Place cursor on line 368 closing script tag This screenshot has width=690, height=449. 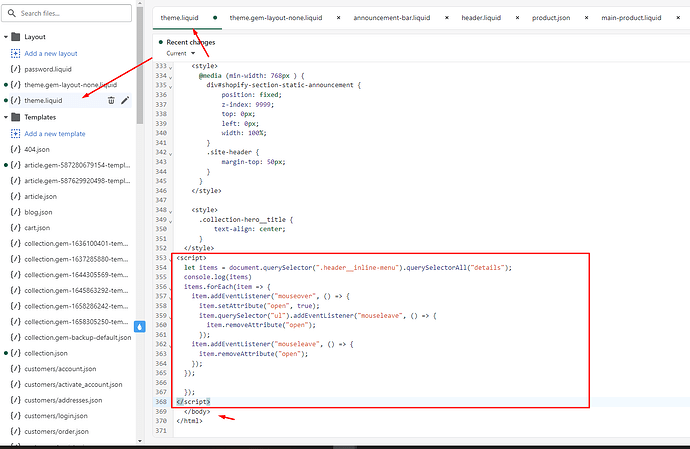click(x=193, y=401)
